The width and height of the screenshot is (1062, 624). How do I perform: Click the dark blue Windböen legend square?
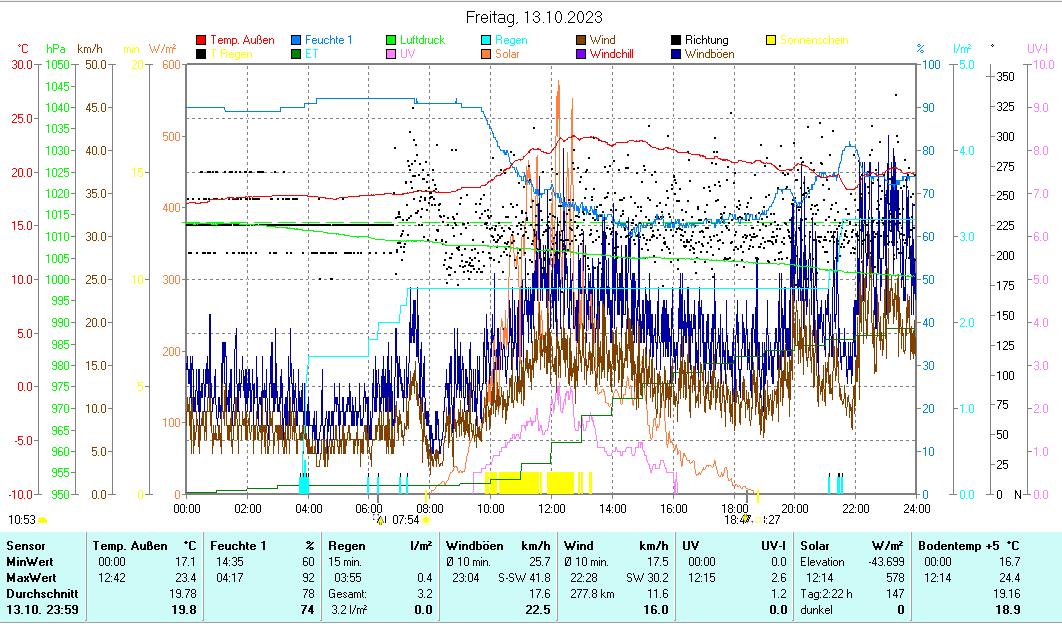pos(676,54)
